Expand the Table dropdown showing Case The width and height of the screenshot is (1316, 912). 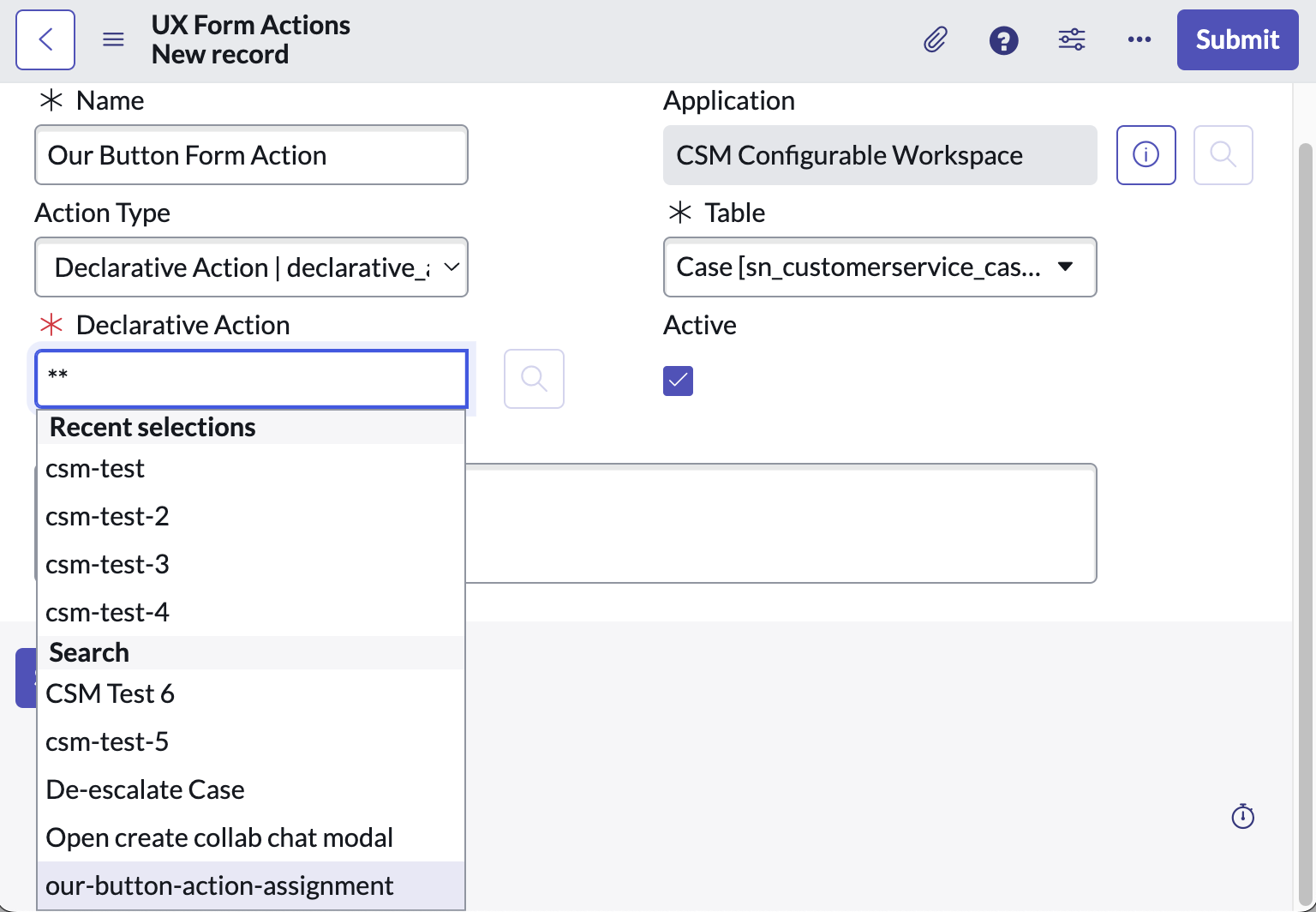[x=879, y=267]
